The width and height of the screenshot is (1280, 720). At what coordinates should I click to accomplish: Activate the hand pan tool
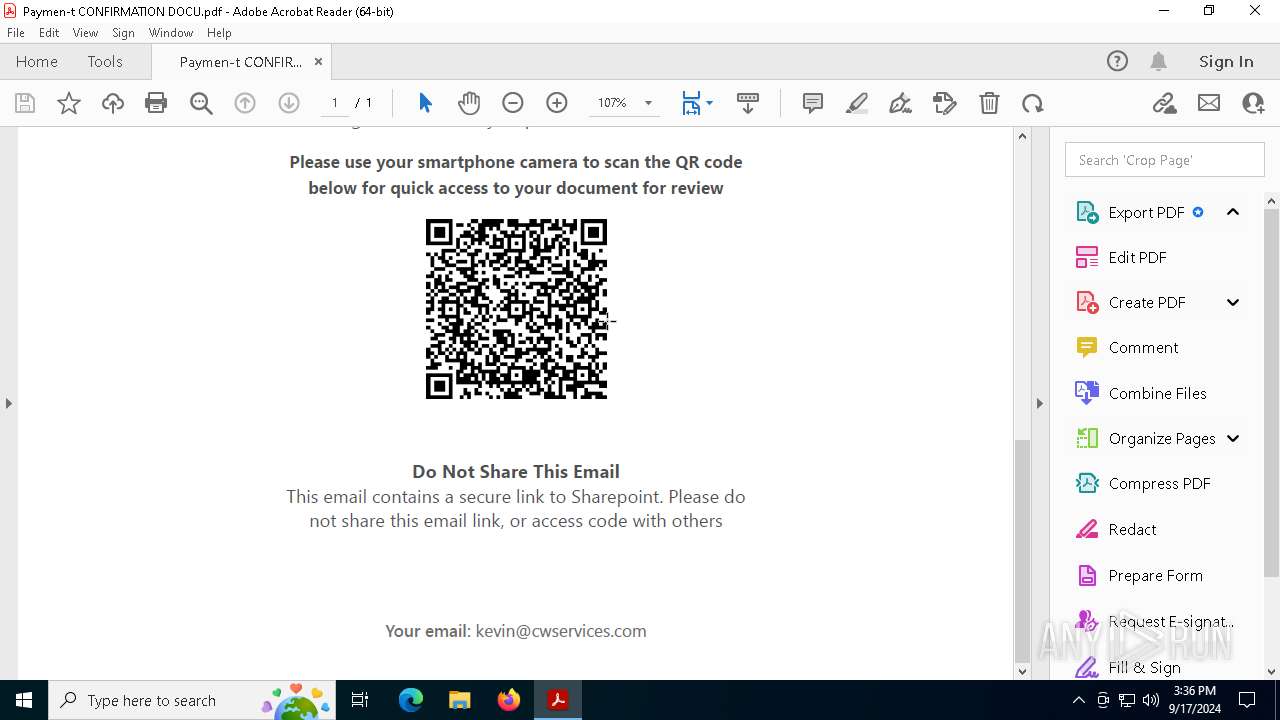click(469, 103)
